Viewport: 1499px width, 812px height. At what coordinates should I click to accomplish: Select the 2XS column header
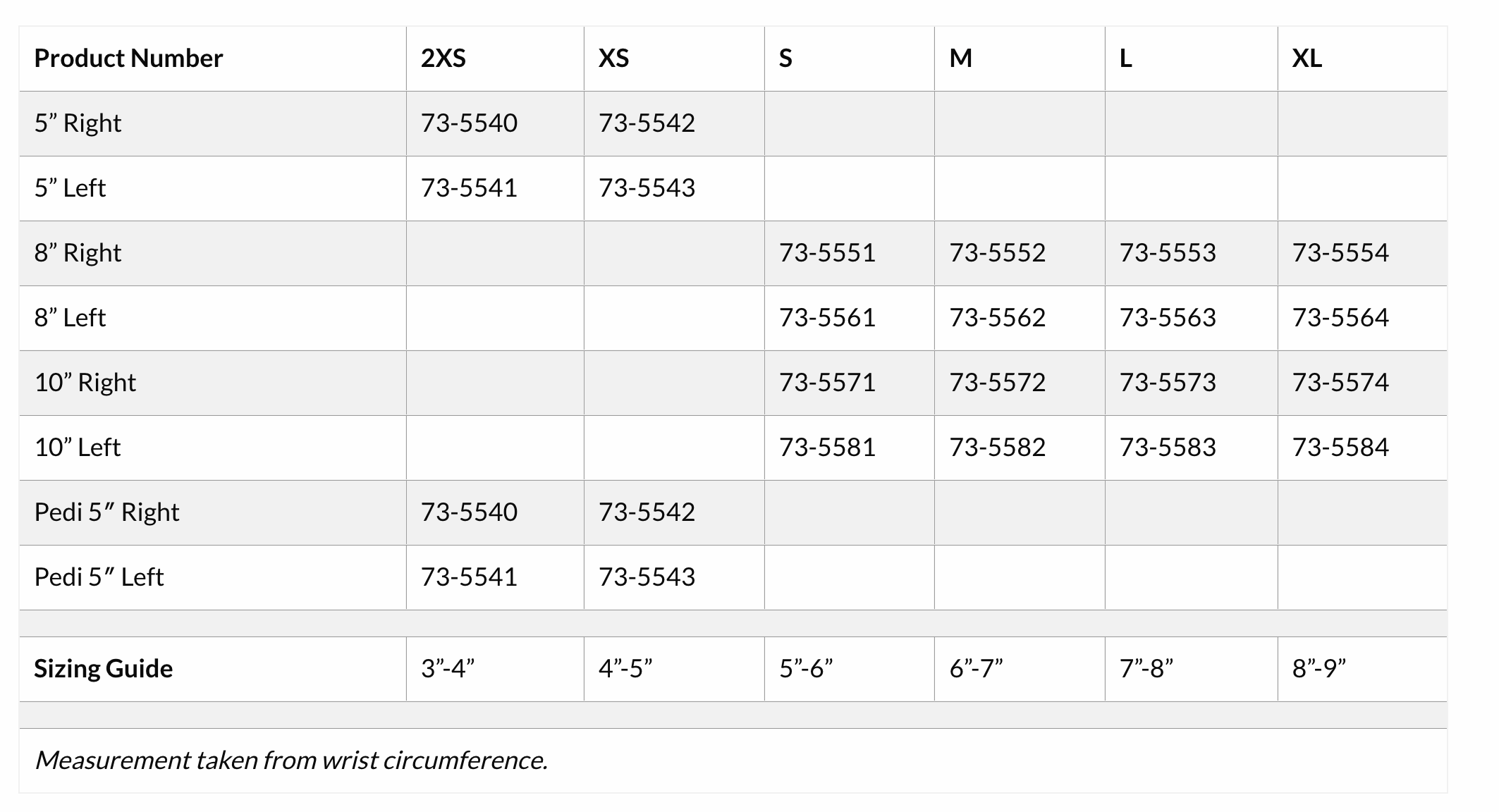tap(443, 59)
